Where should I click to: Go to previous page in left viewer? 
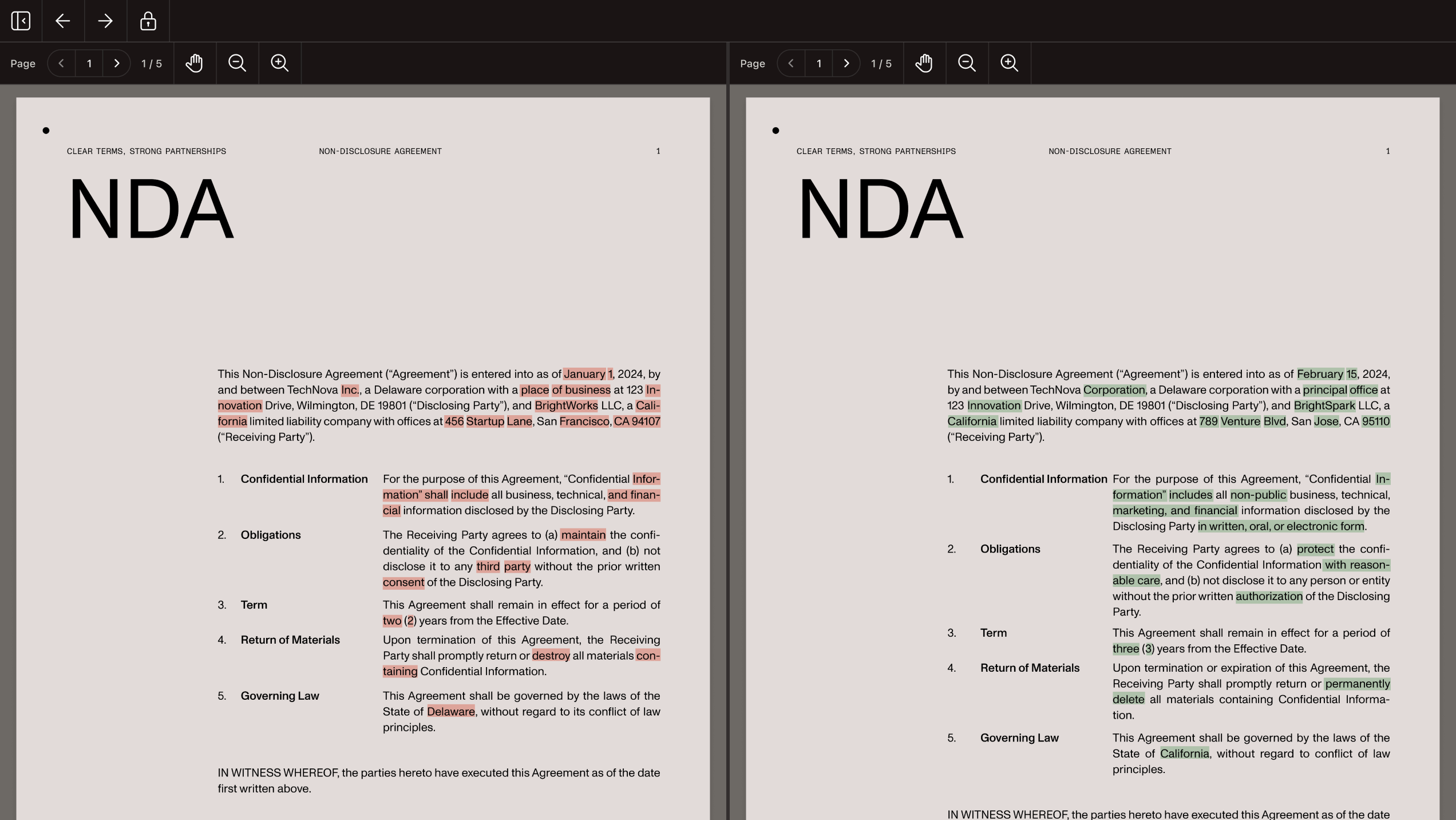coord(61,63)
